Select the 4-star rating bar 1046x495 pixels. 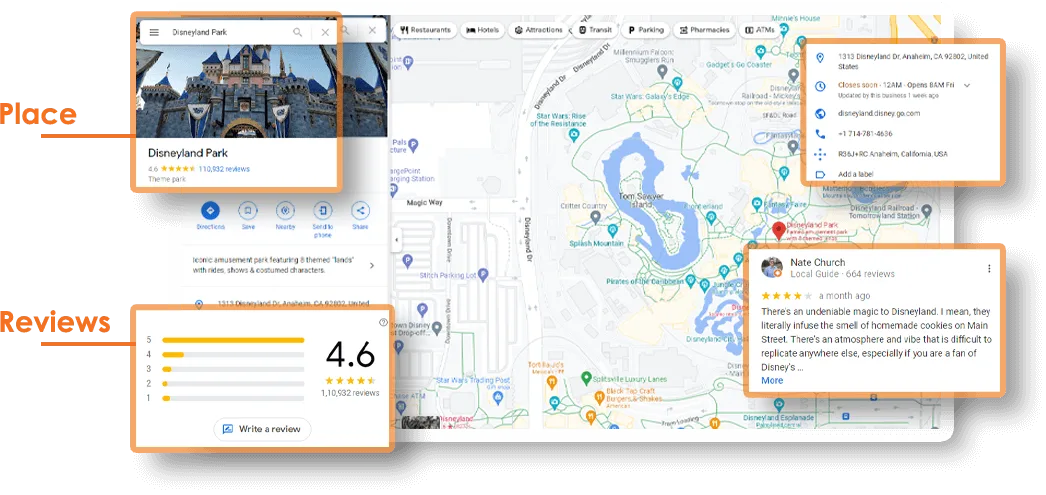(x=233, y=355)
